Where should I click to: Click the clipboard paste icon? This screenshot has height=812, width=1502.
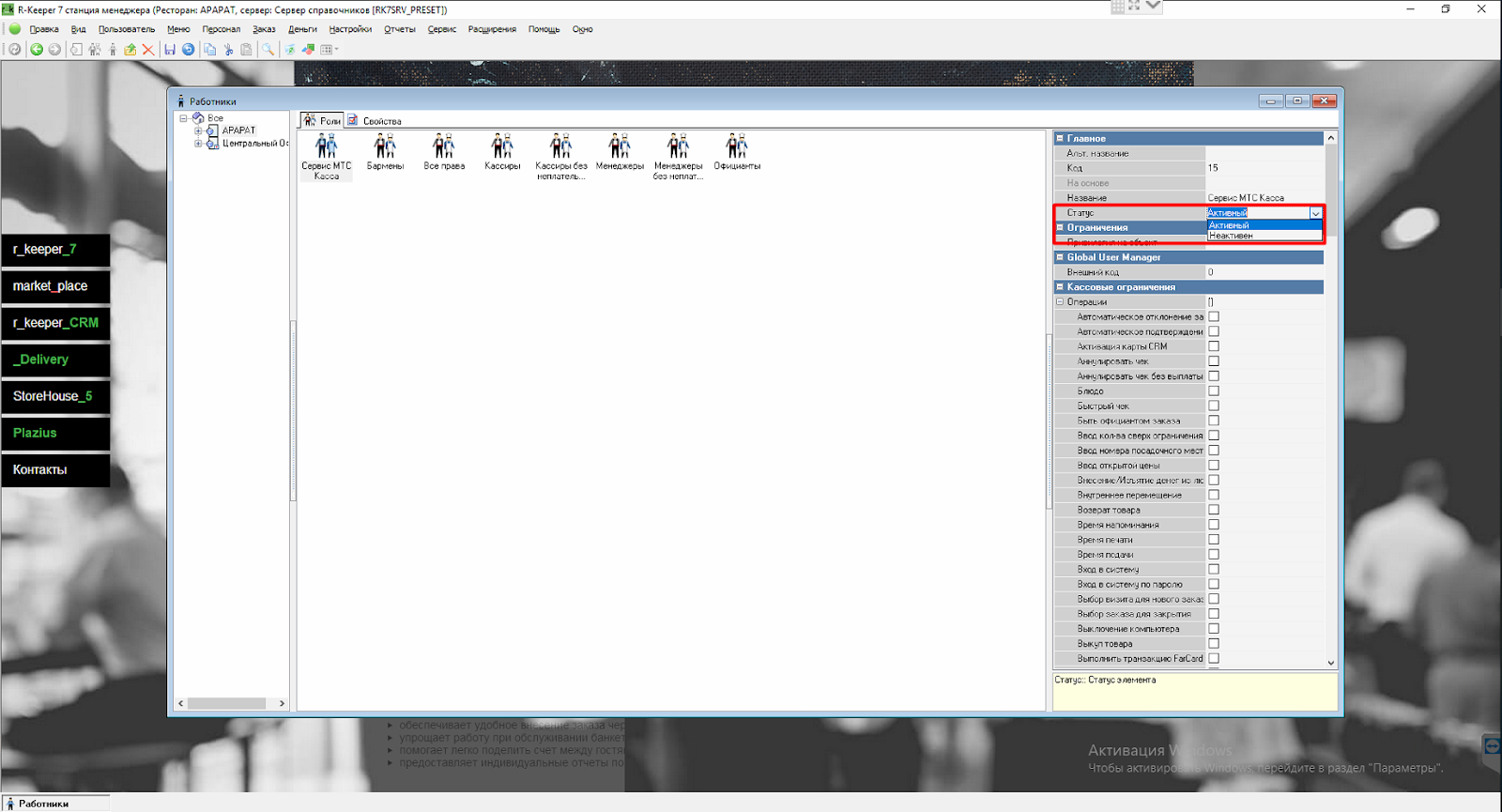point(246,50)
